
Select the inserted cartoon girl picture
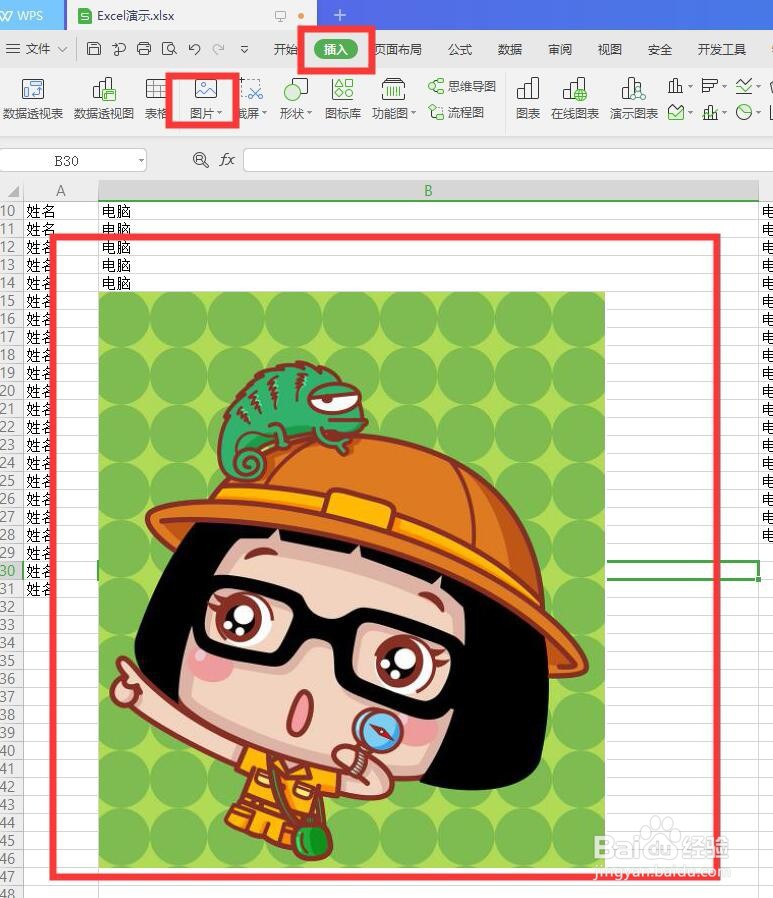(x=352, y=580)
